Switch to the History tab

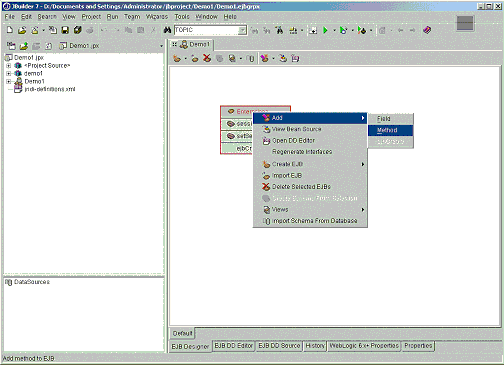(x=315, y=346)
